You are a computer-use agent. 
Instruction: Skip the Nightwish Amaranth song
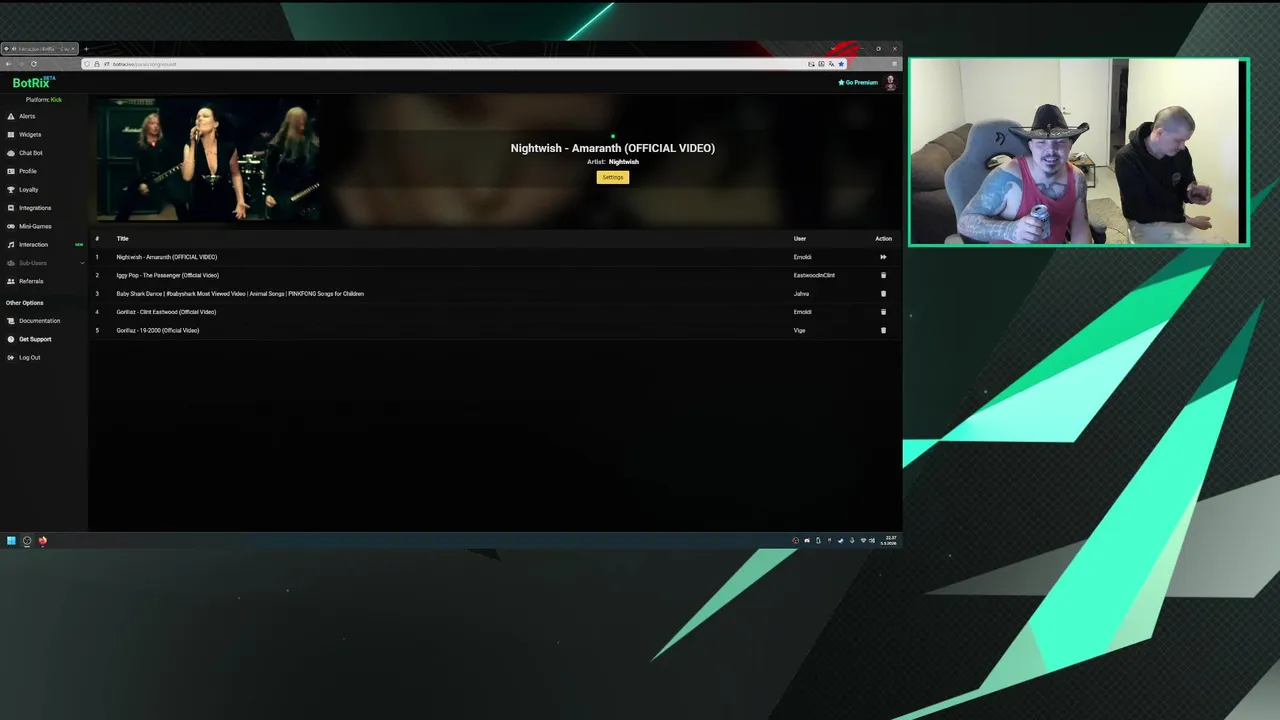click(883, 257)
